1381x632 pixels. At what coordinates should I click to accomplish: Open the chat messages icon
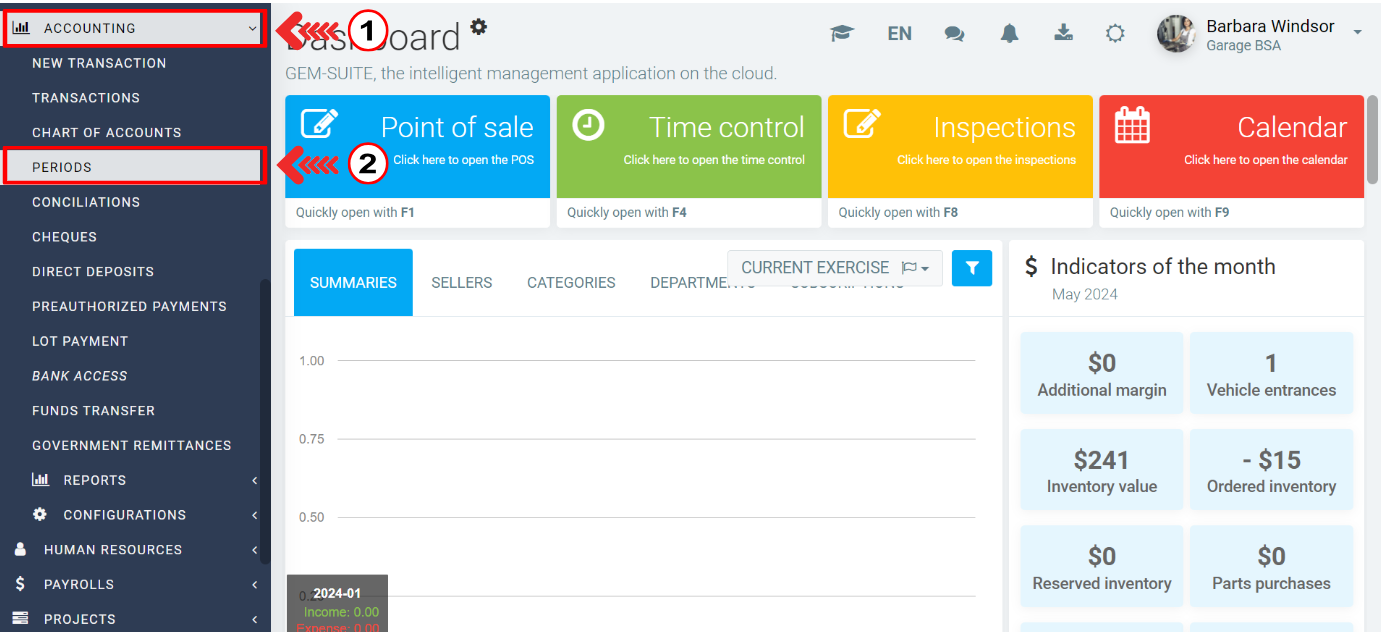(x=954, y=33)
